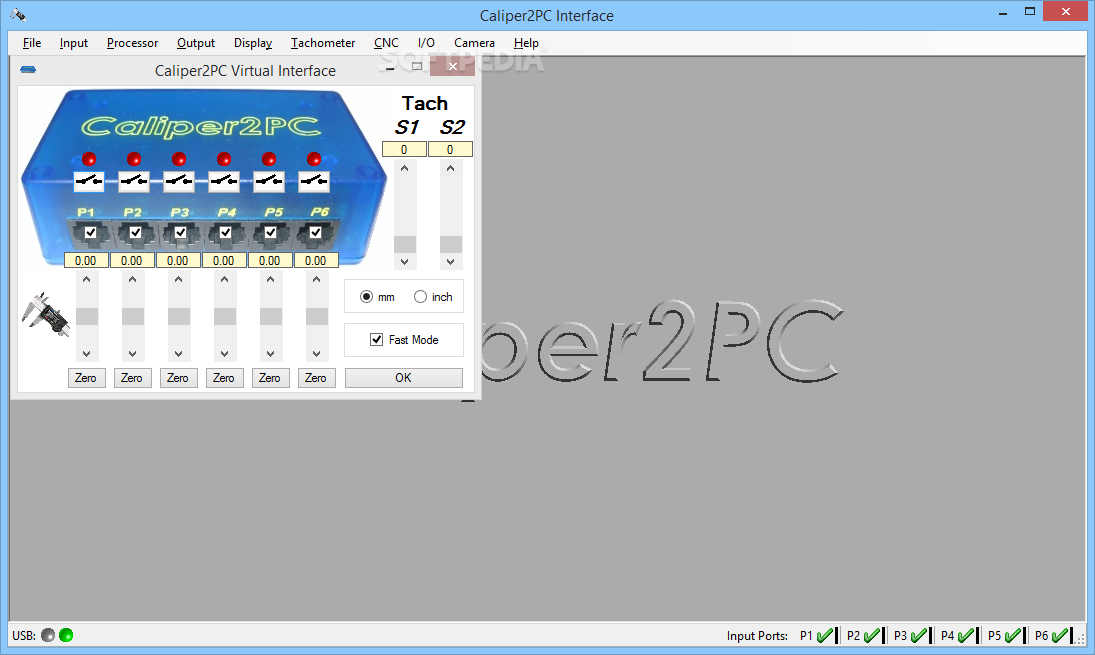Disable the Fast Mode checkbox
1095x655 pixels.
pos(376,339)
